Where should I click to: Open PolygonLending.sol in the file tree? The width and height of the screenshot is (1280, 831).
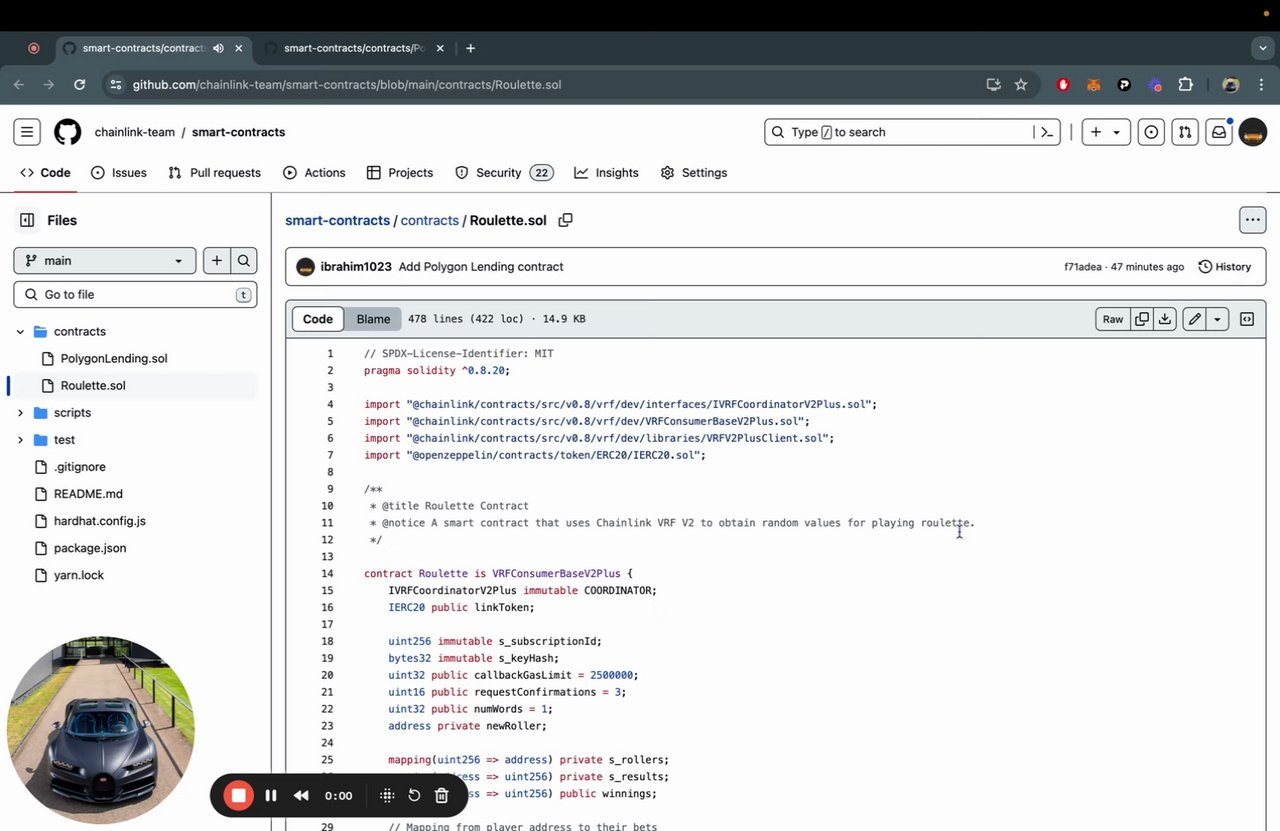click(114, 358)
